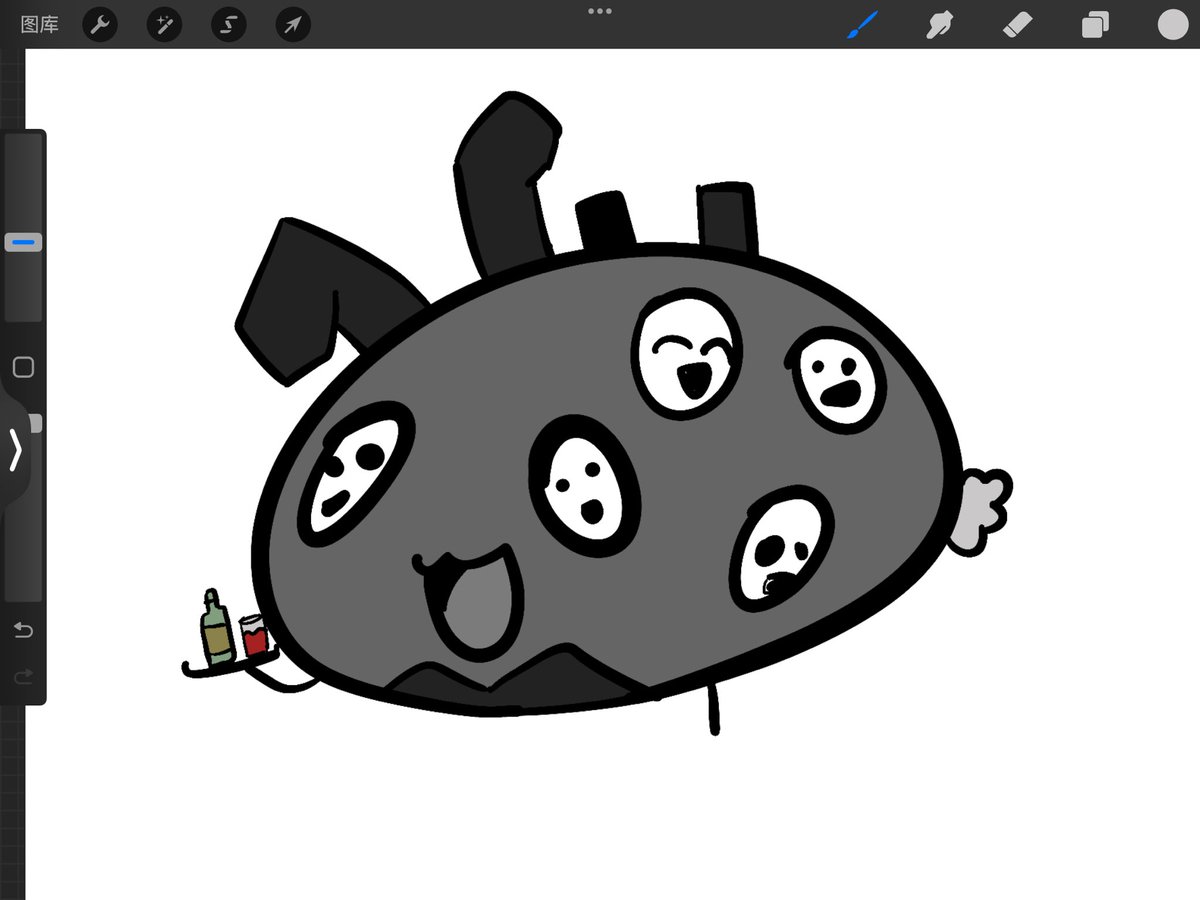Click the blue brush size slider handle
Screen dimensions: 1200x900
[23, 242]
